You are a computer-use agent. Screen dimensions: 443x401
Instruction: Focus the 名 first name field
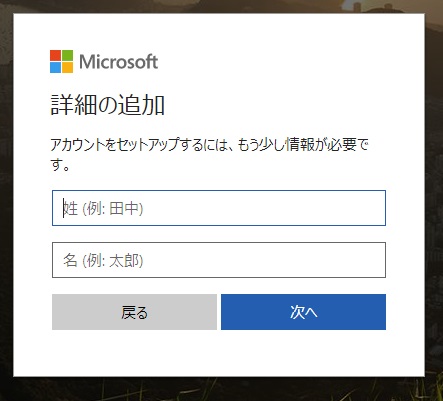pos(219,260)
